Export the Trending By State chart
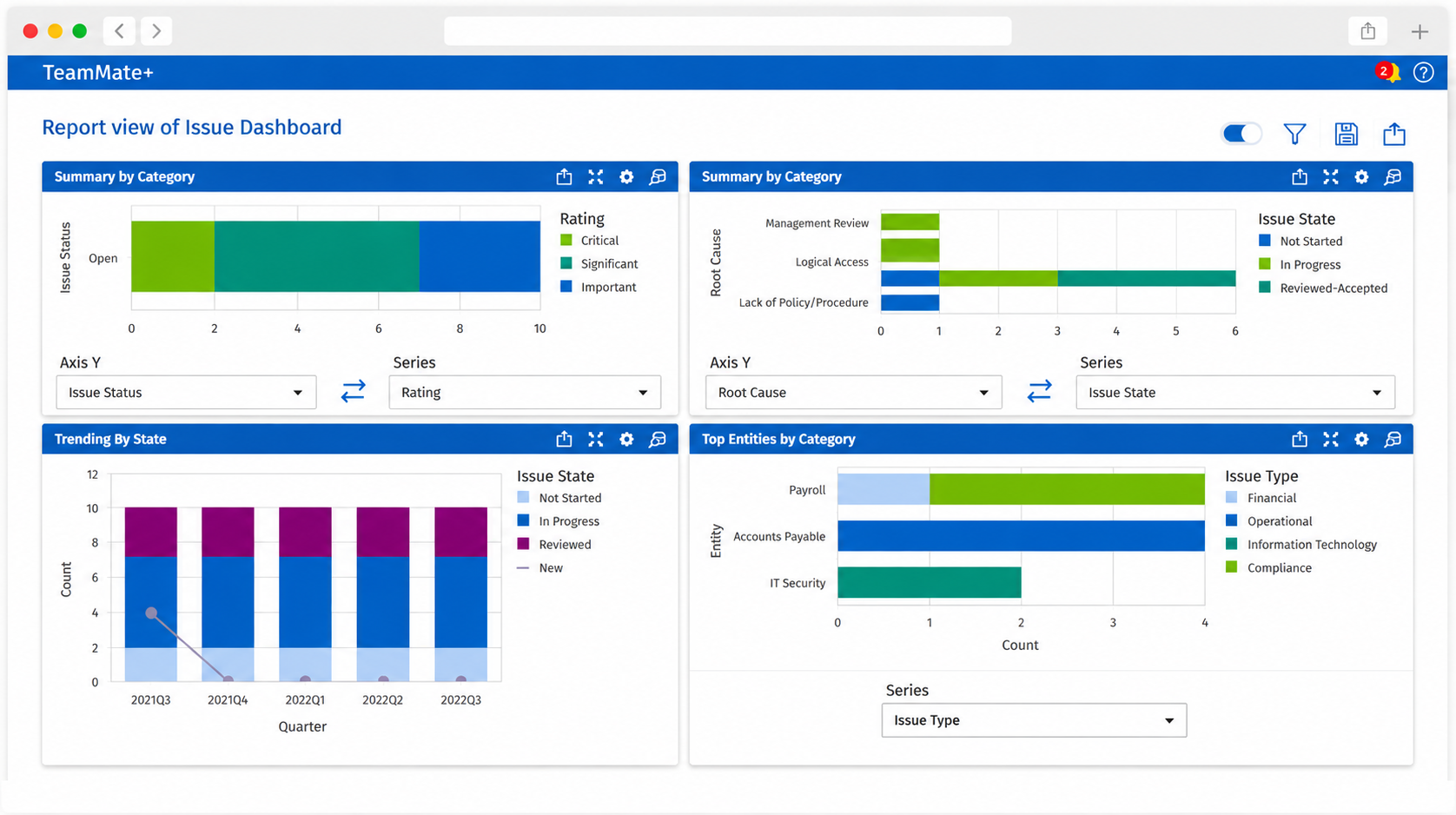1456x815 pixels. 564,439
